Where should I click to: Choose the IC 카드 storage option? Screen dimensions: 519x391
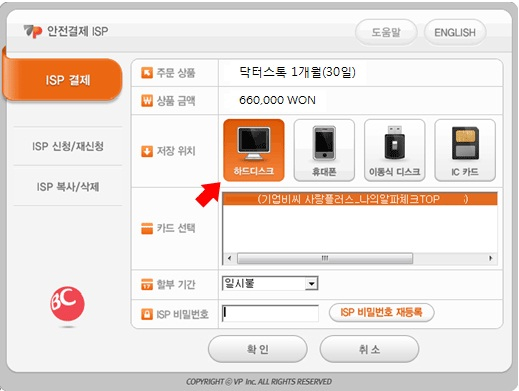(465, 150)
